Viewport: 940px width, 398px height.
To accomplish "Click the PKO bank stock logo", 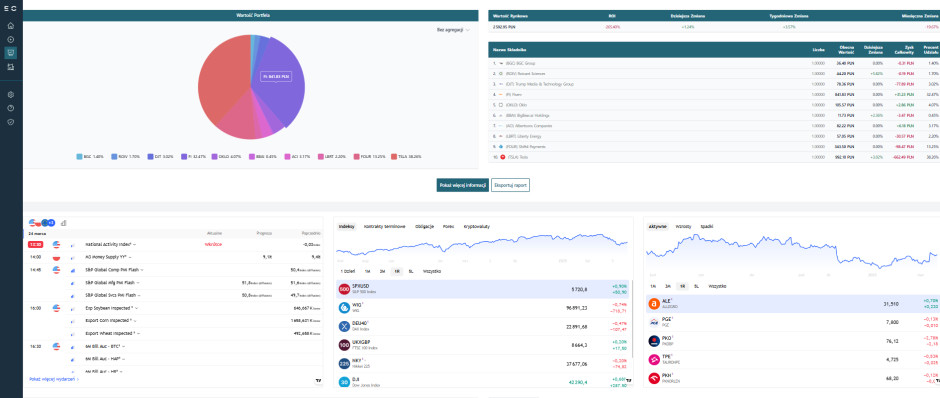I will 654,342.
